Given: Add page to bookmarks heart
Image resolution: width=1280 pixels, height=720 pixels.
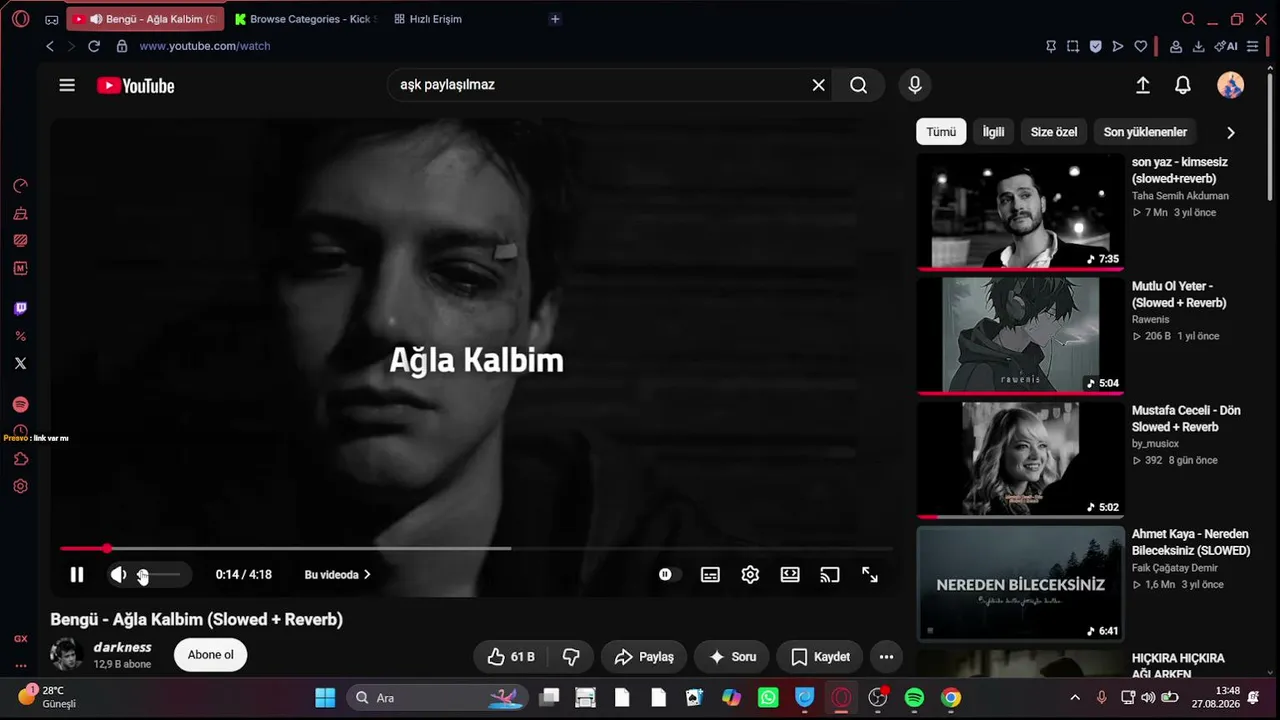Looking at the screenshot, I should [x=1140, y=46].
